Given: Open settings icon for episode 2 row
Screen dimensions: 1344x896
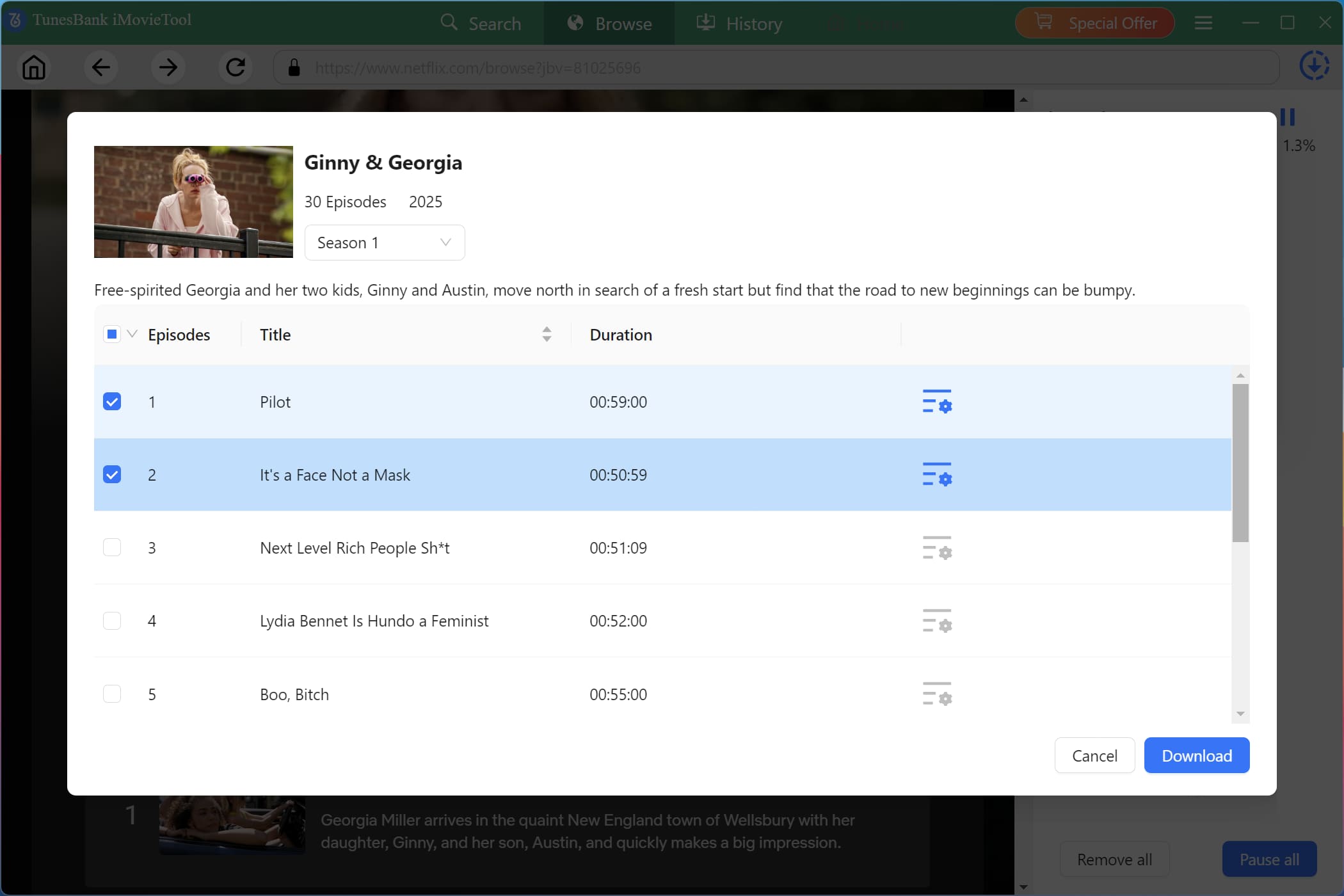Looking at the screenshot, I should pos(937,475).
